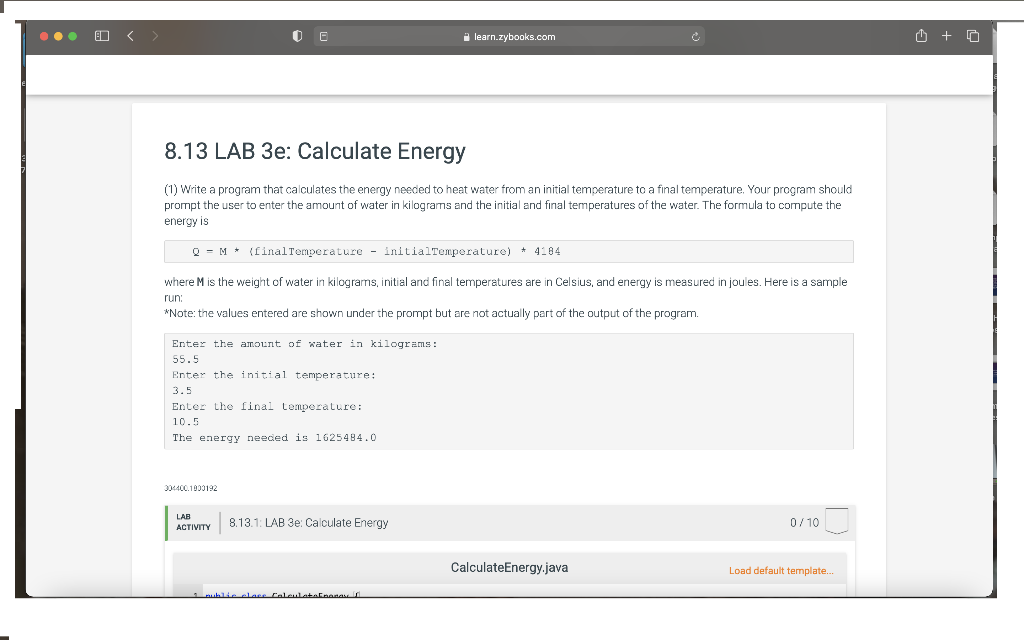Click the forward navigation arrow
Image resolution: width=1024 pixels, height=640 pixels.
pyautogui.click(x=155, y=35)
